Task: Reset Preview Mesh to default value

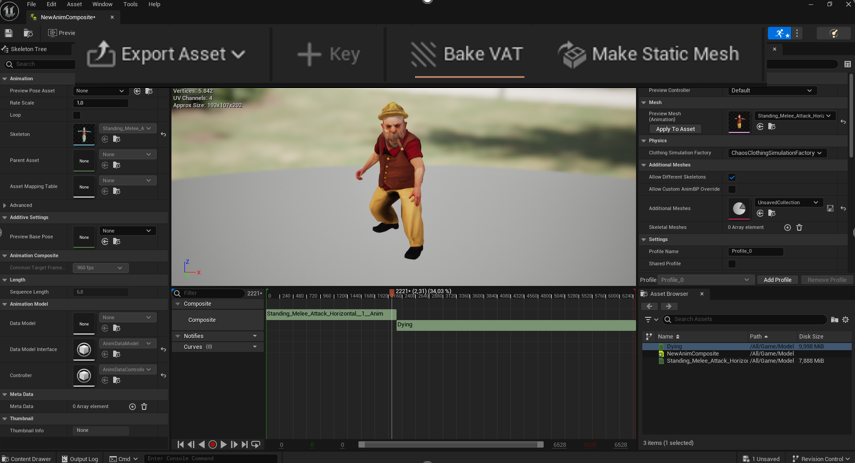Action: [x=843, y=122]
